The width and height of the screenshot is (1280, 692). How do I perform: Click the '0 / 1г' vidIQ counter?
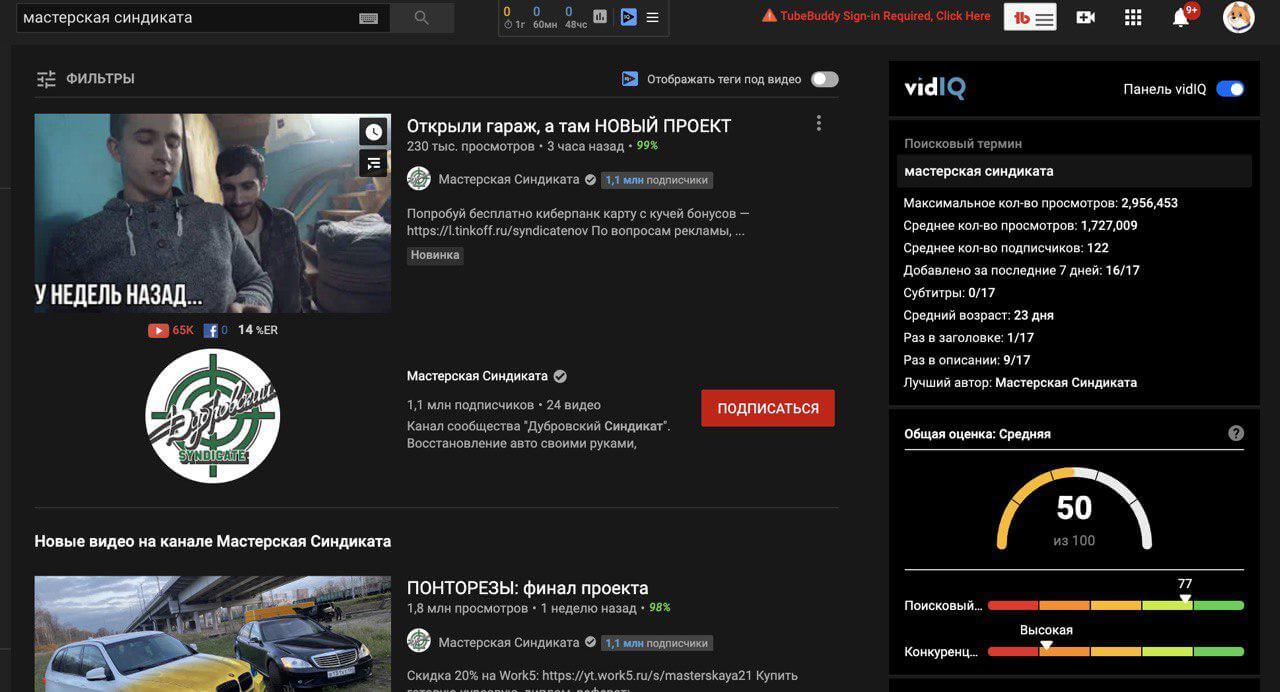click(513, 17)
